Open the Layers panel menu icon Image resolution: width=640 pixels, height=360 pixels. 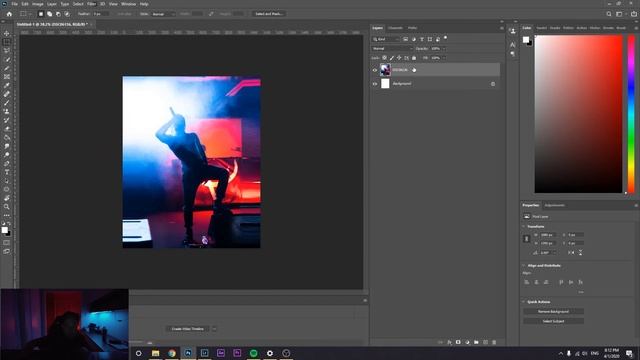pyautogui.click(x=502, y=28)
